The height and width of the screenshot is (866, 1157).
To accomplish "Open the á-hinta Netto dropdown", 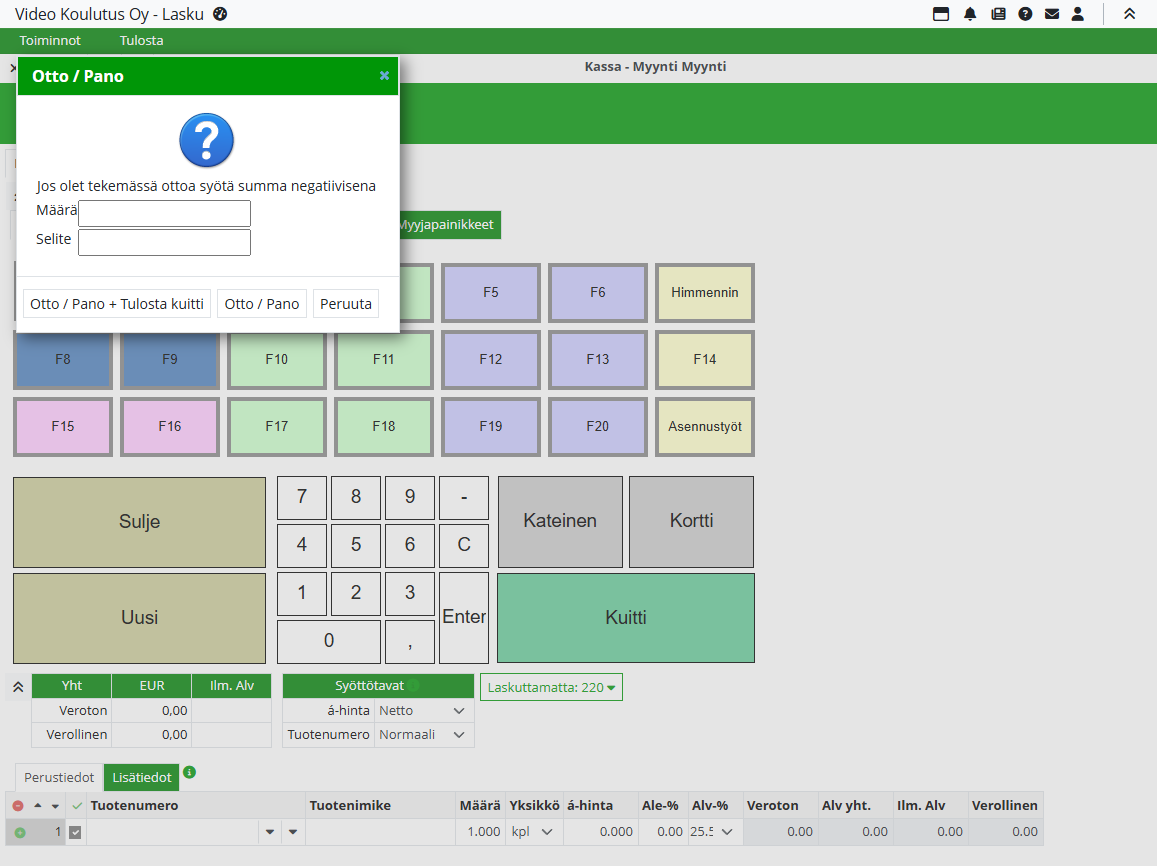I will [x=423, y=711].
